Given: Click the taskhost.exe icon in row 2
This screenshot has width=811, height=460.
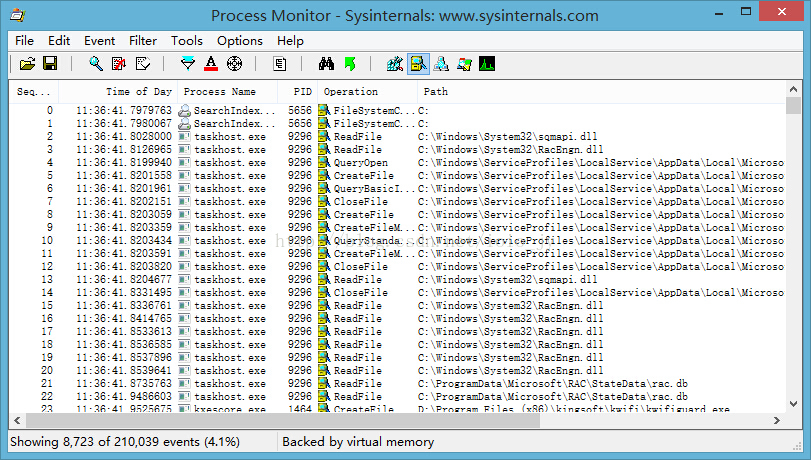Looking at the screenshot, I should (x=184, y=137).
